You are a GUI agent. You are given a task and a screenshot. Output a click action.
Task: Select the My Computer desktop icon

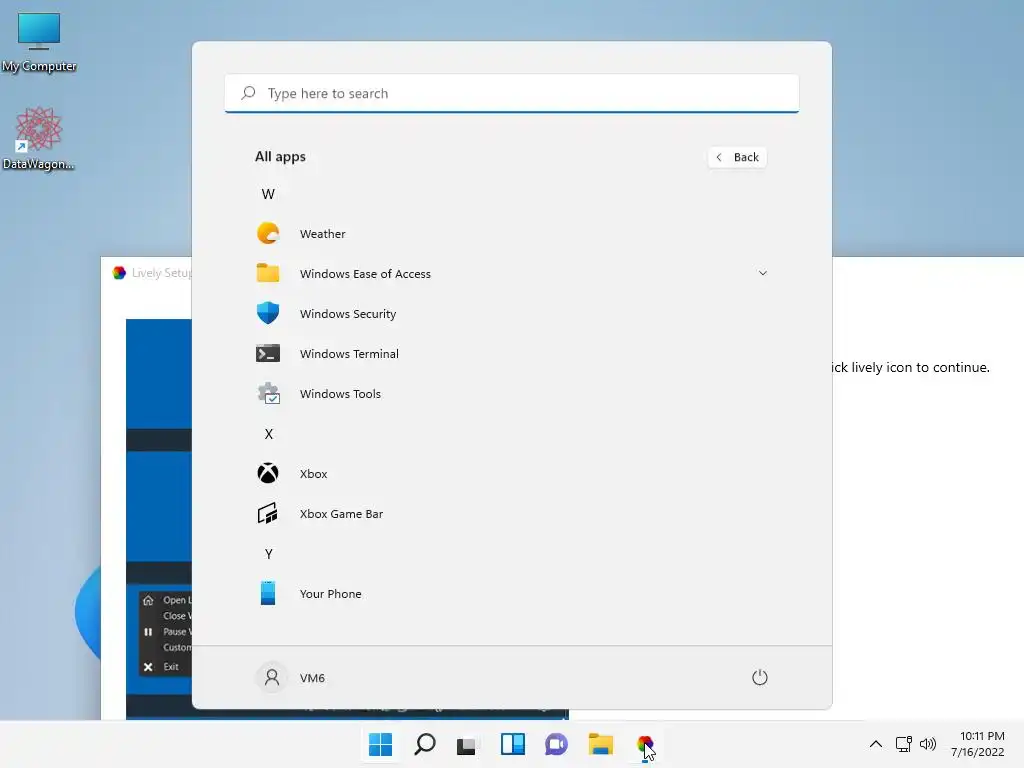(39, 42)
